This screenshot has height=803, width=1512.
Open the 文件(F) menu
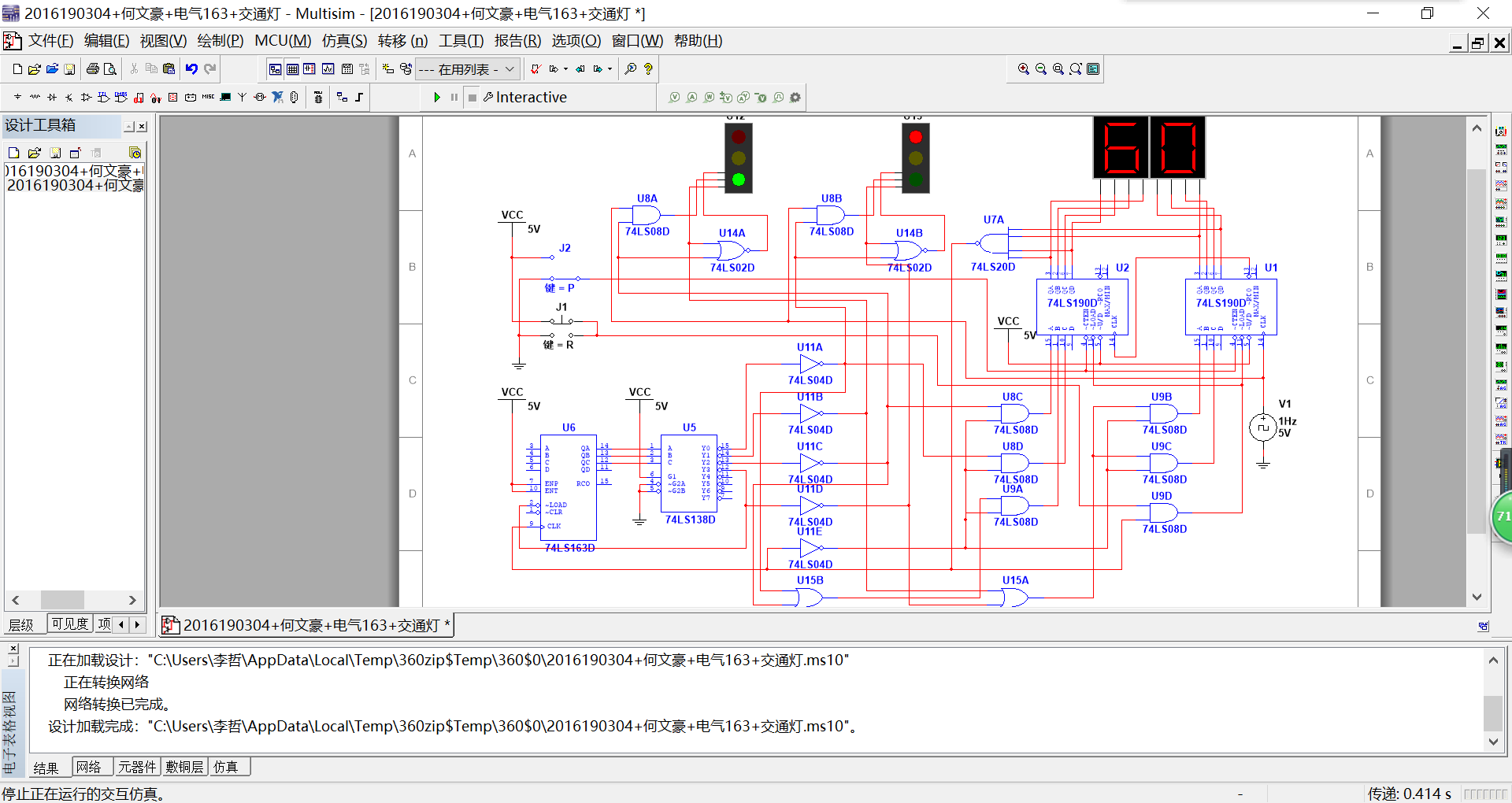tap(50, 41)
